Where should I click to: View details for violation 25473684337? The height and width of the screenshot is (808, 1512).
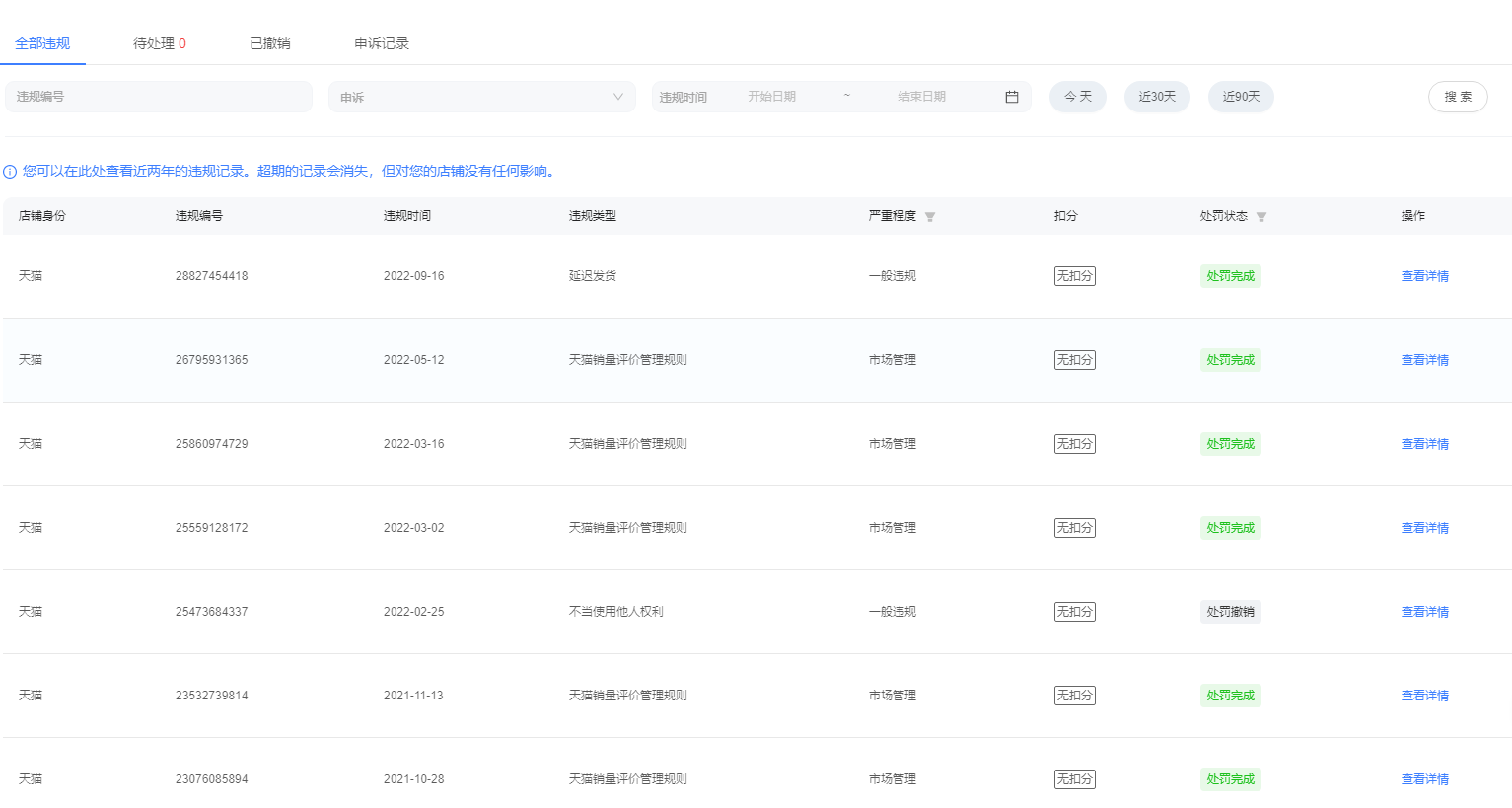tap(1424, 612)
